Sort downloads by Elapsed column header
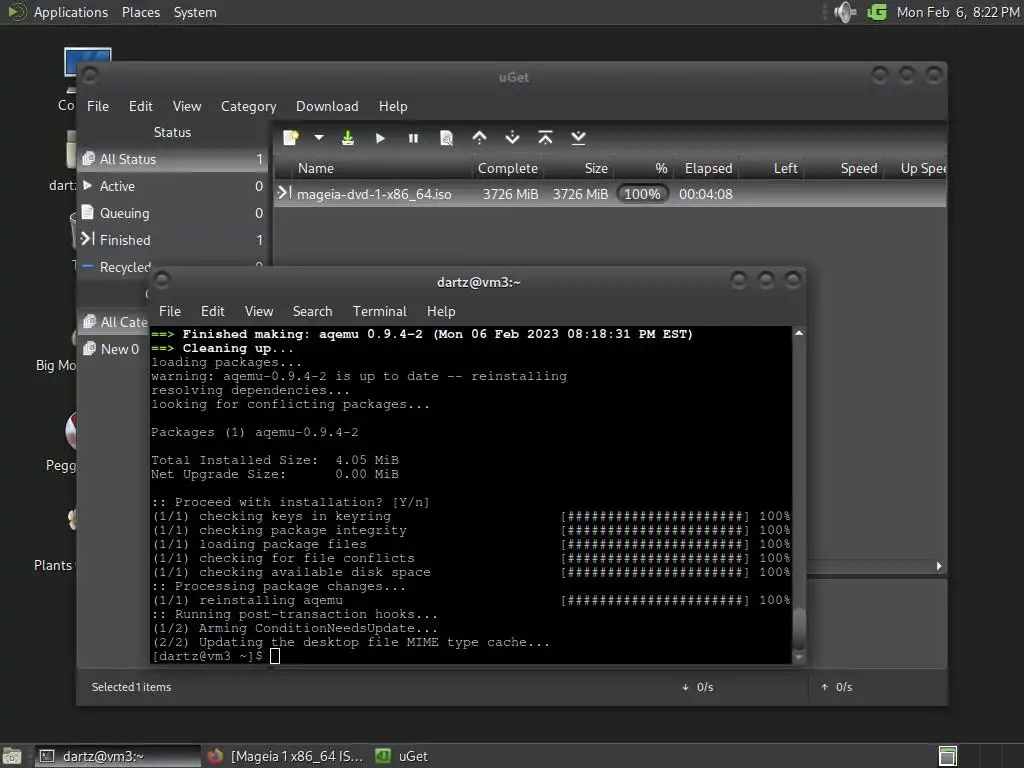 [x=708, y=168]
